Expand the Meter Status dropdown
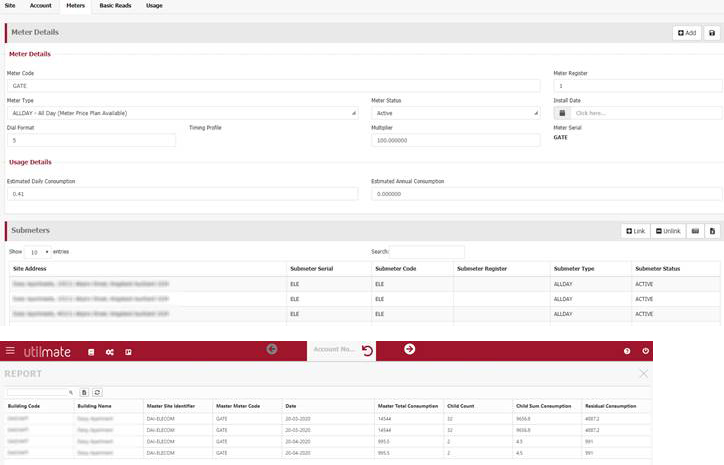724x465 pixels. click(455, 113)
